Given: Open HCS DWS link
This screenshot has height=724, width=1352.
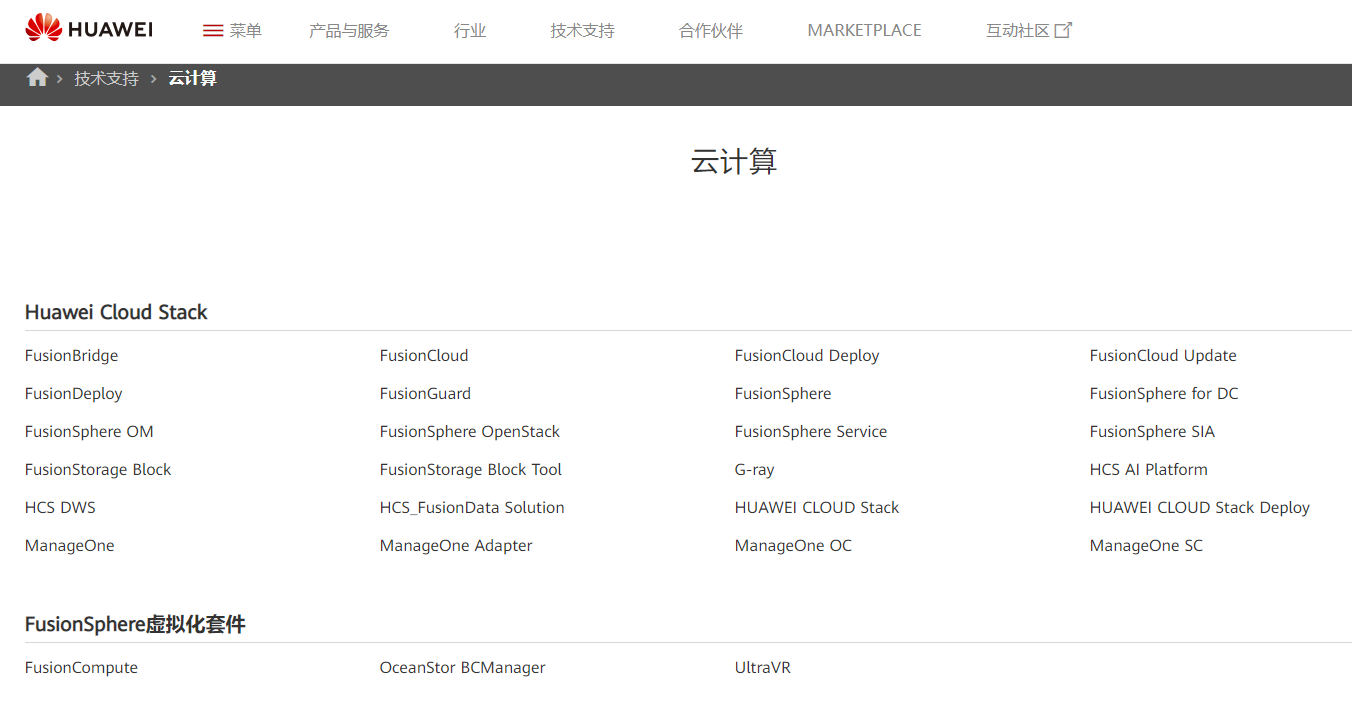Looking at the screenshot, I should point(60,508).
